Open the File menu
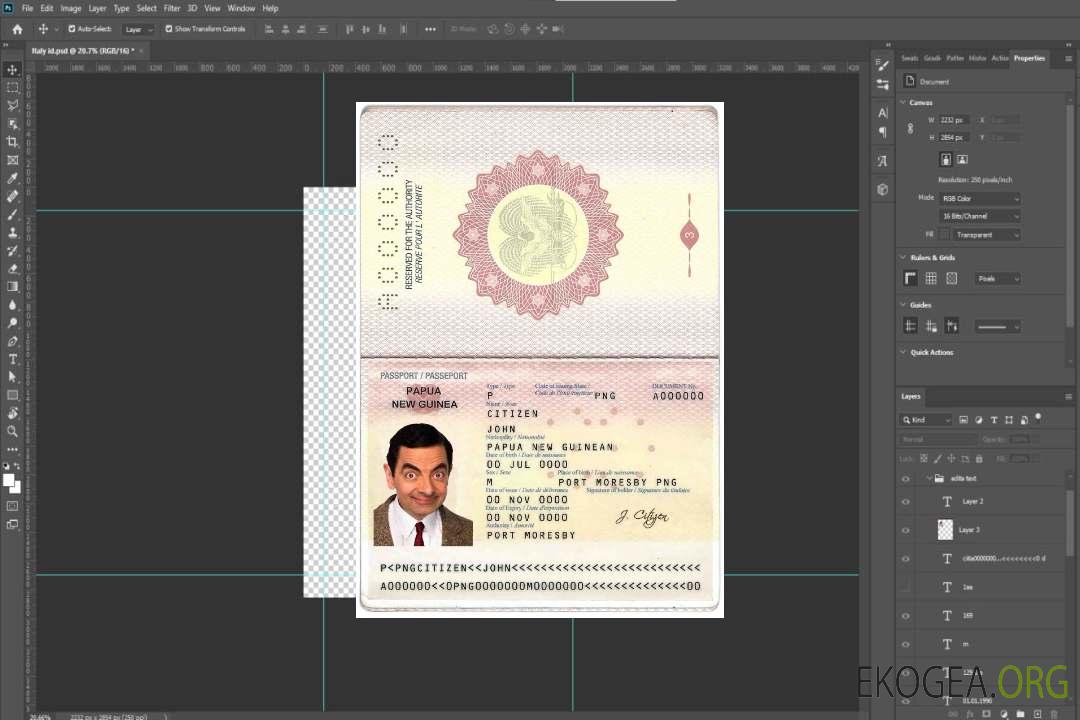Screen dimensions: 1080x720 pyautogui.click(x=28, y=8)
